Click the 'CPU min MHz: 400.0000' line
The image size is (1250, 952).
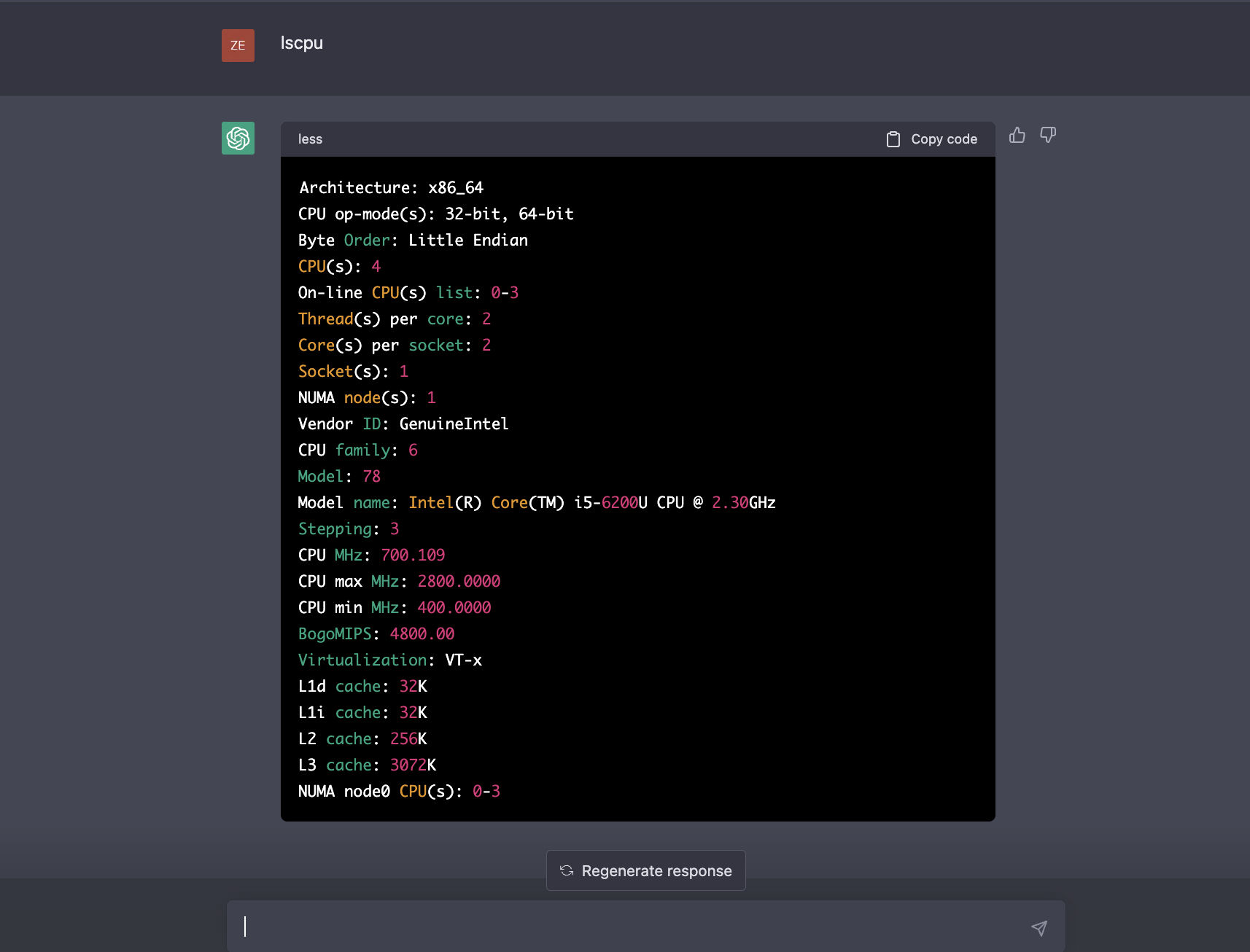[x=395, y=608]
